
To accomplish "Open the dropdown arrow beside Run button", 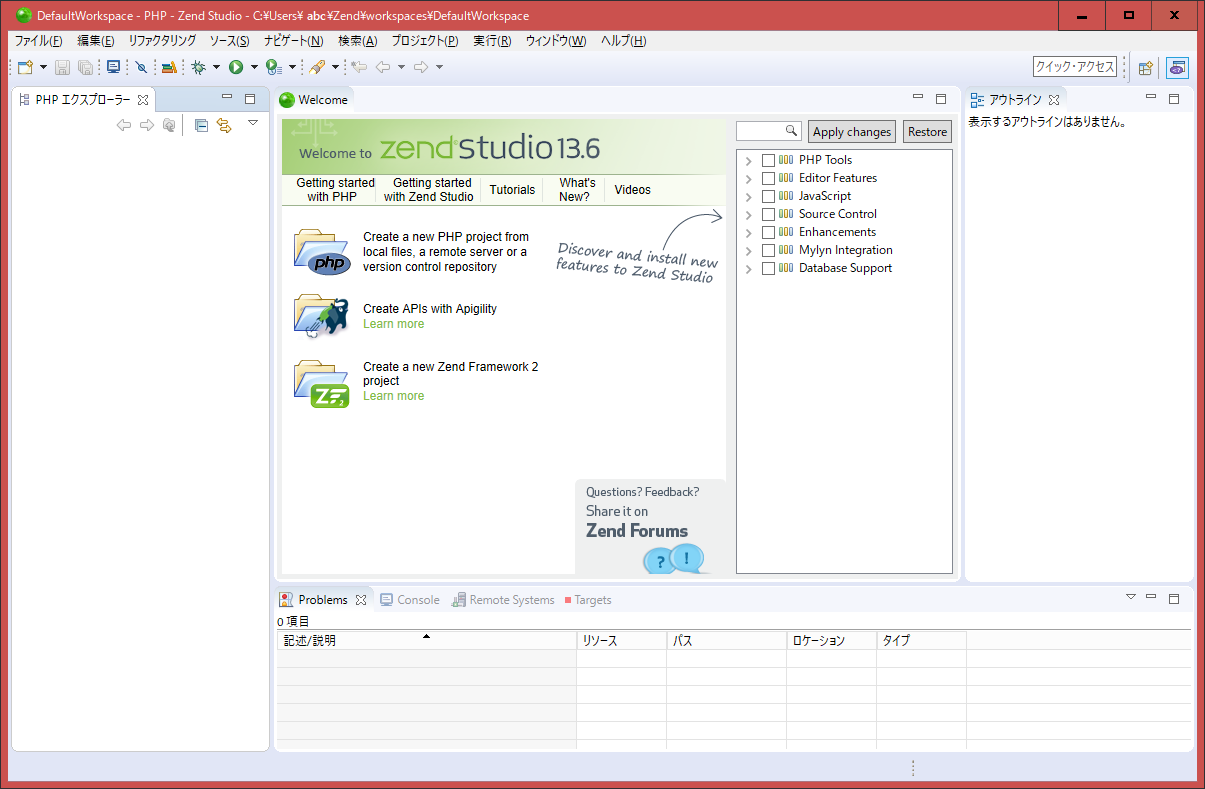I will click(254, 67).
